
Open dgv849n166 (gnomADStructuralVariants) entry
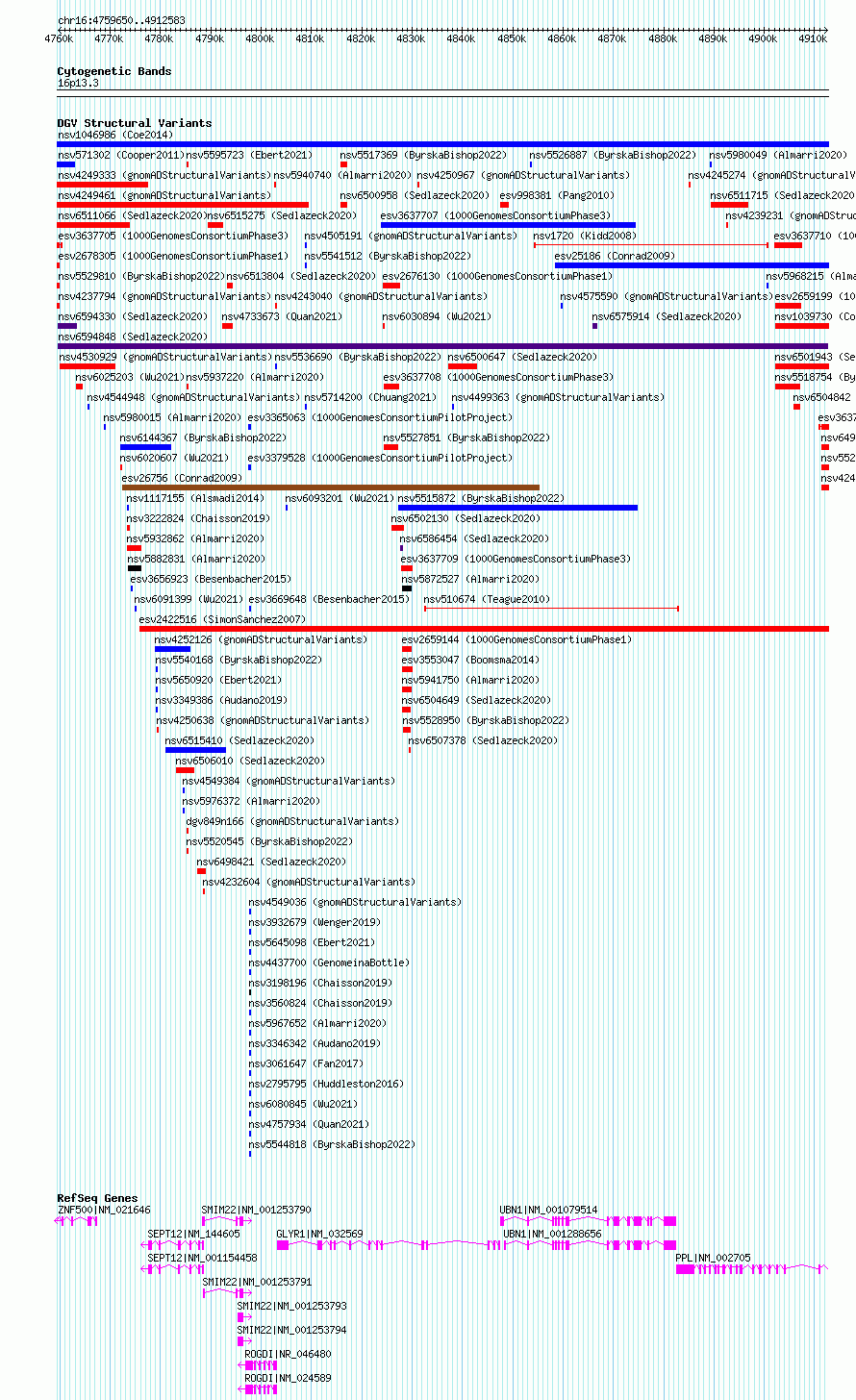pos(291,822)
